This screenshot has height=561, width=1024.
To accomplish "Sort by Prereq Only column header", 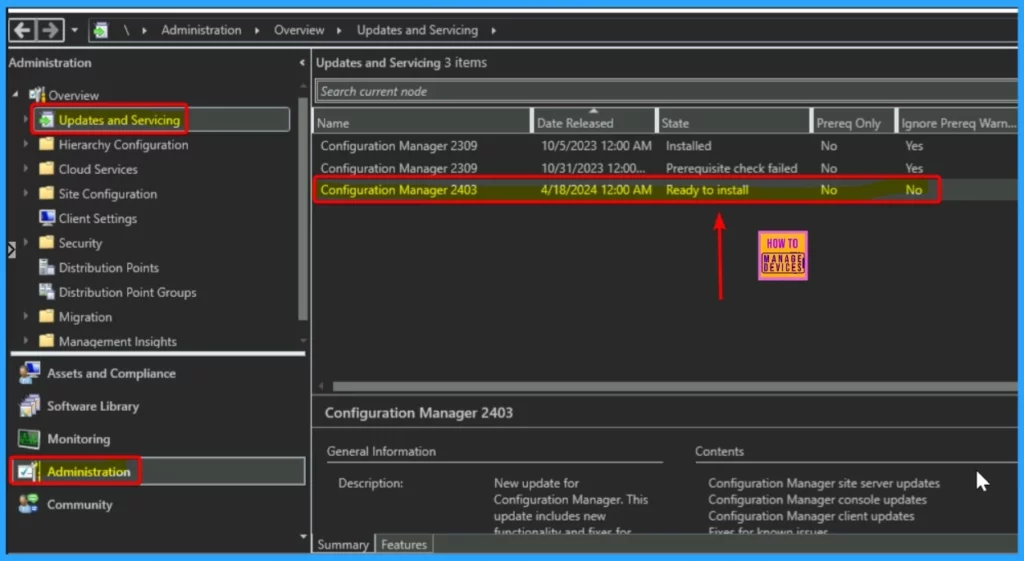I will click(854, 123).
